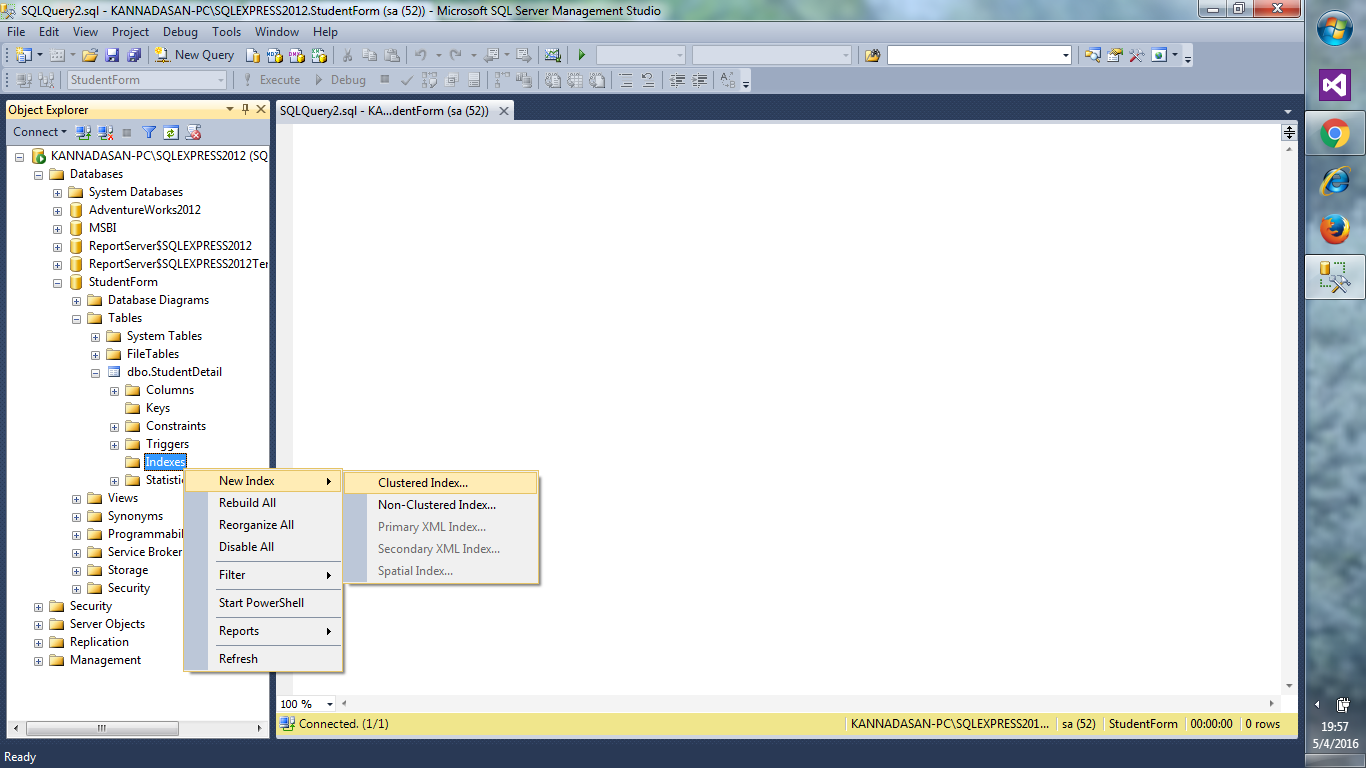
Task: Click the Open File folder icon
Action: (x=89, y=55)
